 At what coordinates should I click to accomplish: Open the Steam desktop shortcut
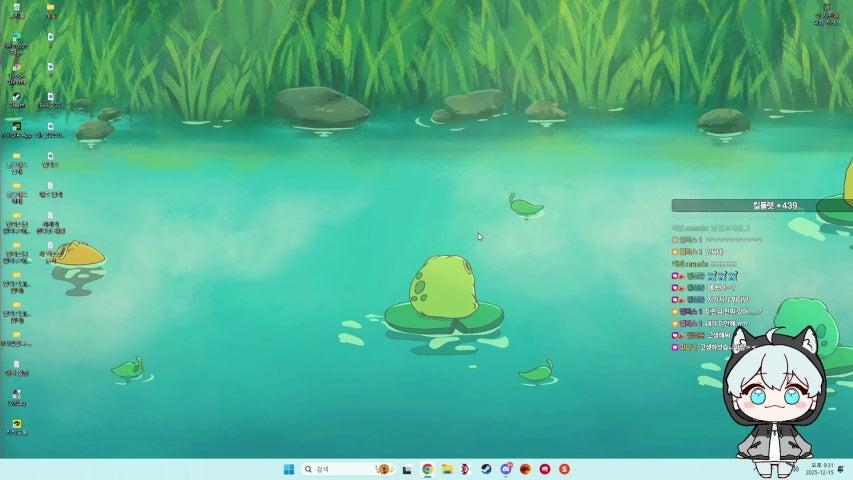16,98
